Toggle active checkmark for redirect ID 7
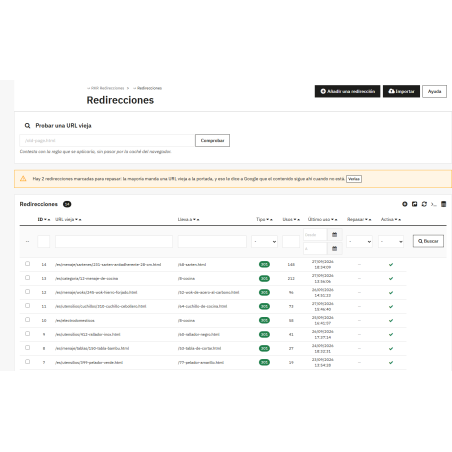 pyautogui.click(x=391, y=362)
